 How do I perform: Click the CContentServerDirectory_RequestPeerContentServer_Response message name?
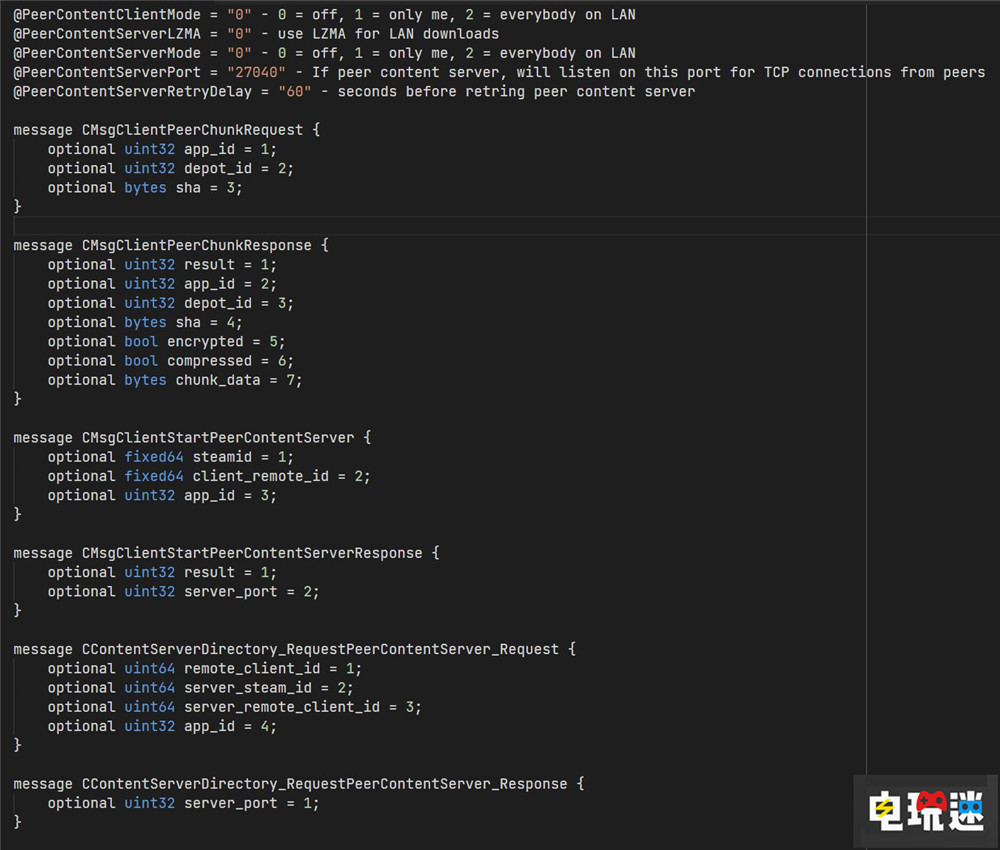pos(324,784)
